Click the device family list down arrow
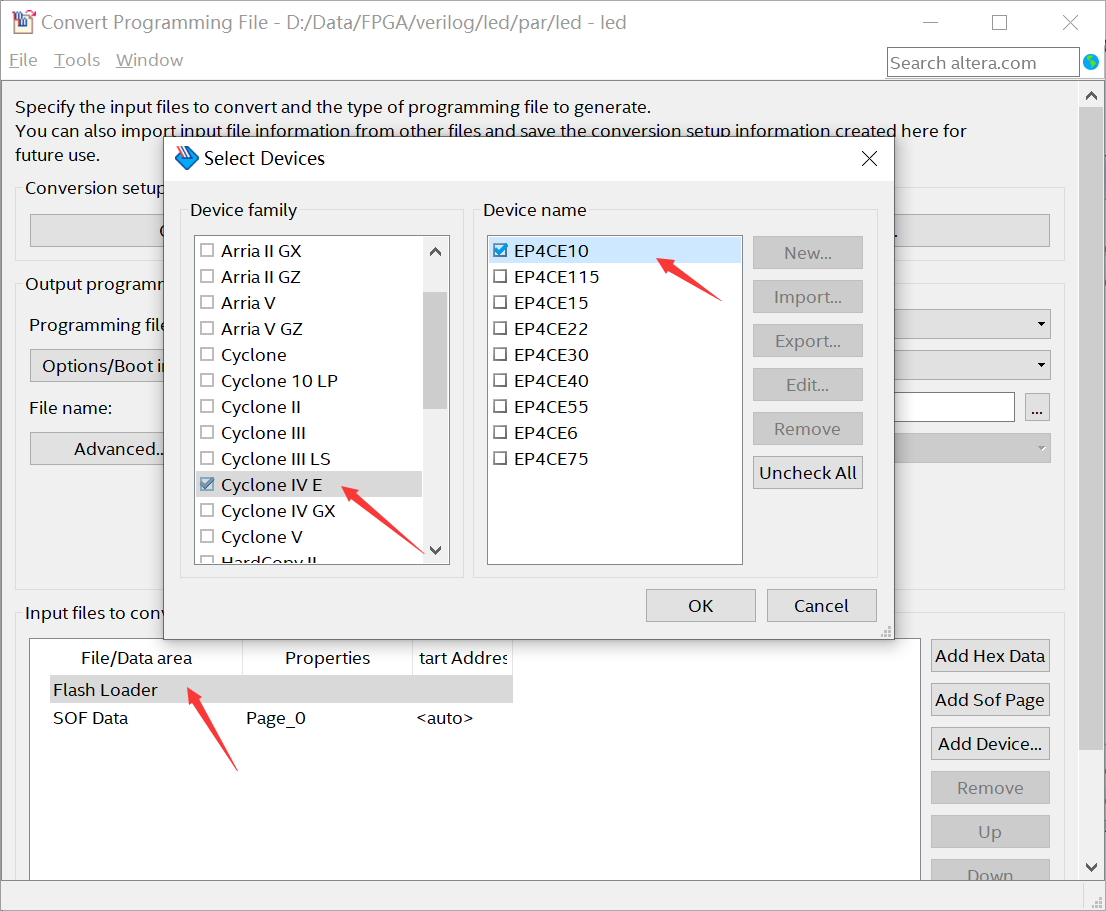This screenshot has height=911, width=1106. click(435, 550)
